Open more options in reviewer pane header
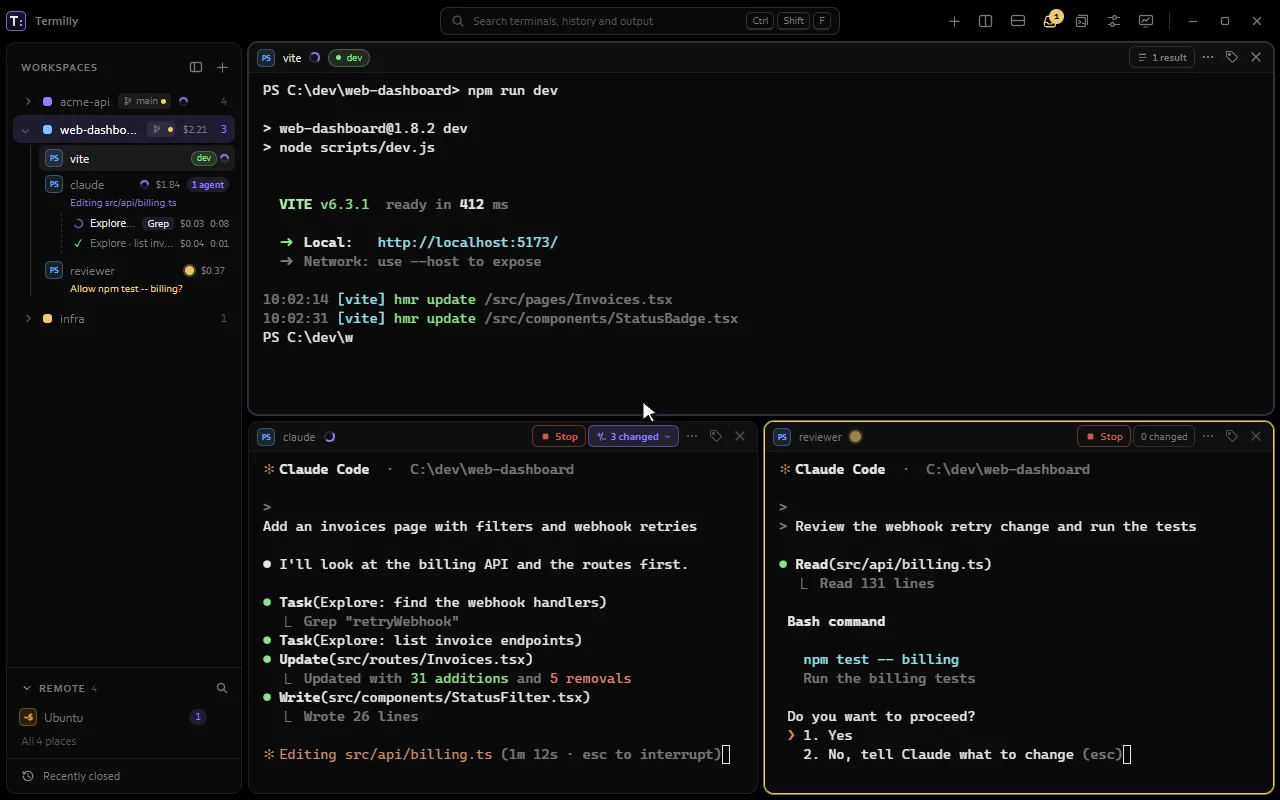This screenshot has width=1280, height=800. [x=1208, y=436]
